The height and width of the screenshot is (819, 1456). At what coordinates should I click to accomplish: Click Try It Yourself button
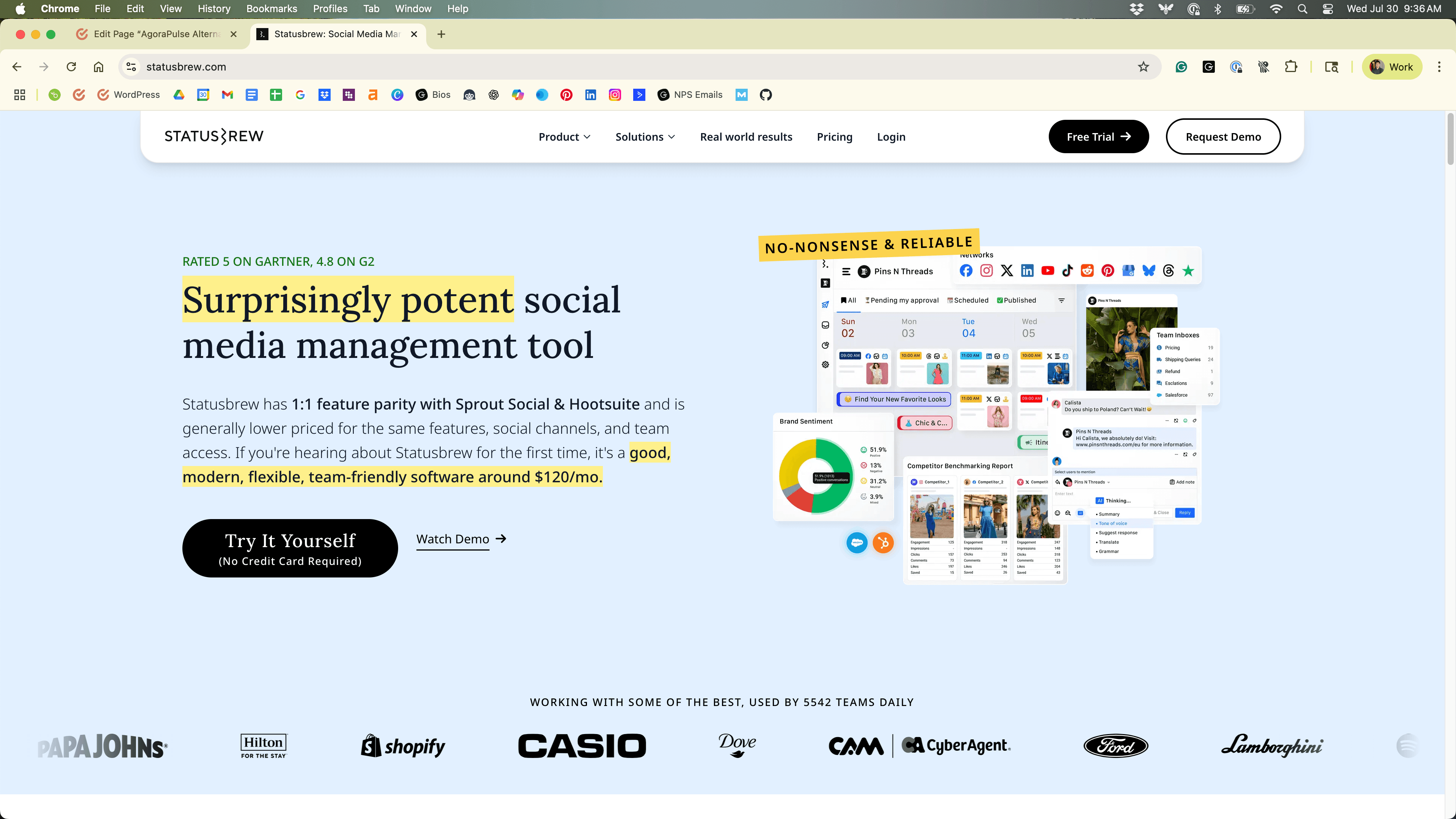(290, 548)
